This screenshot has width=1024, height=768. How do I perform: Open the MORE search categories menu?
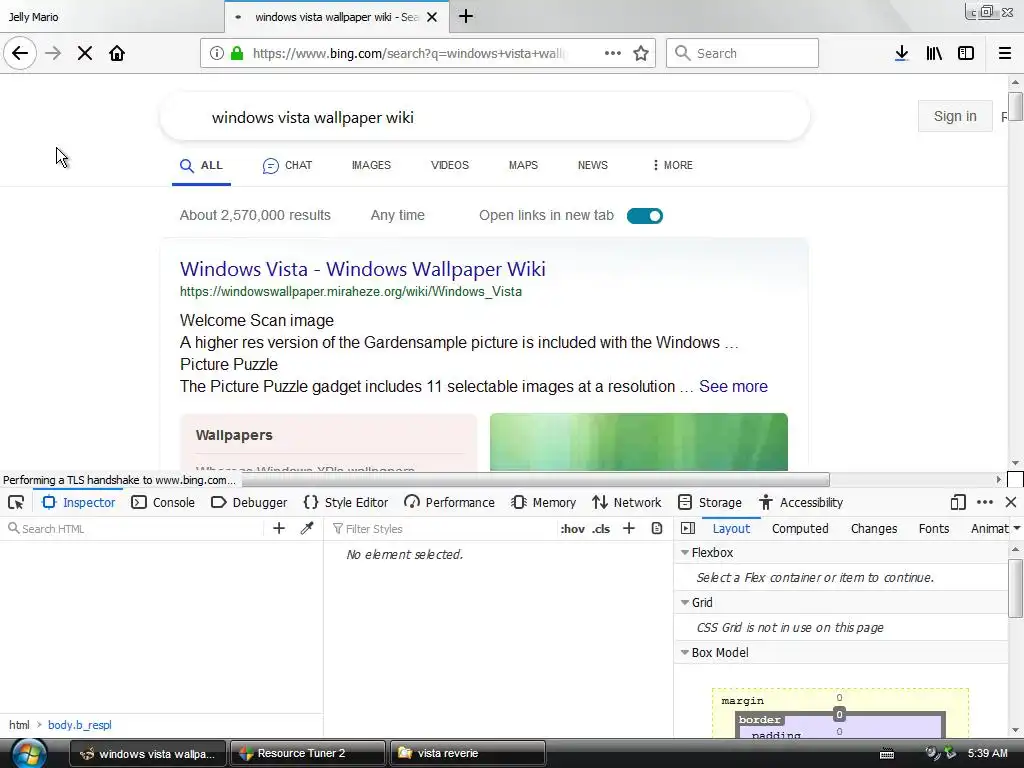pos(673,165)
